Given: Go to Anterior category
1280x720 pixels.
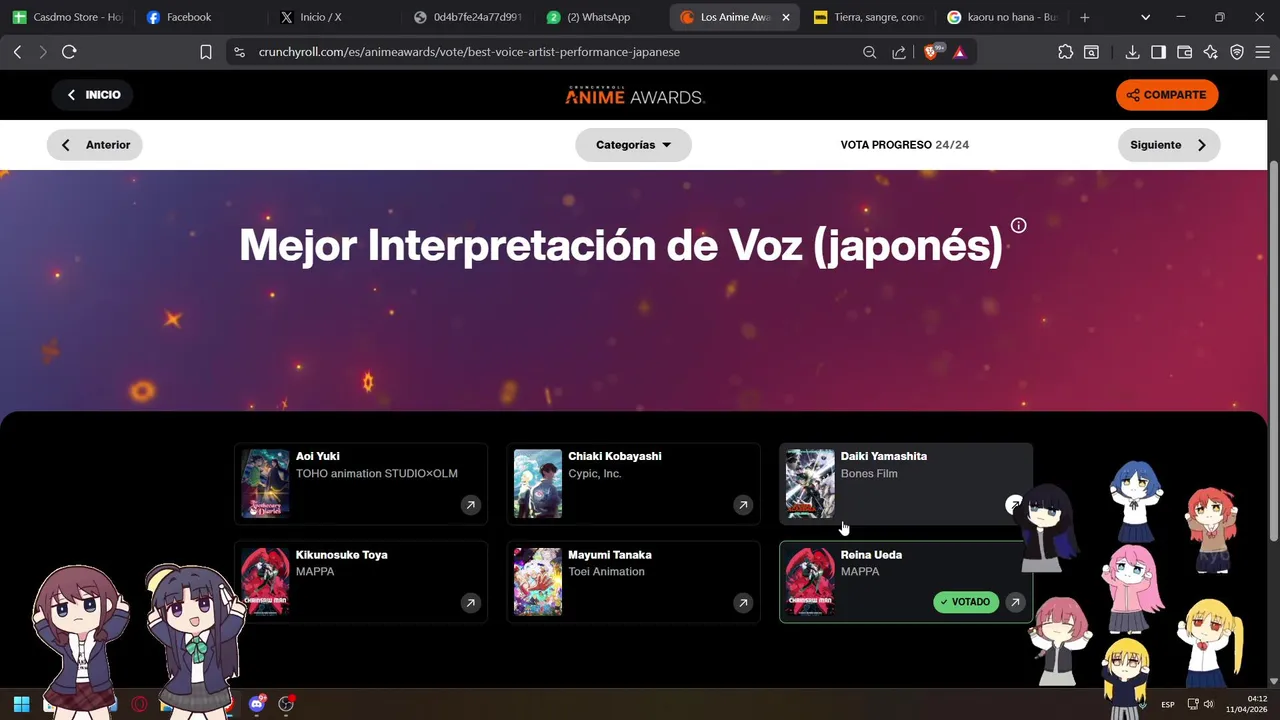Looking at the screenshot, I should [x=95, y=145].
